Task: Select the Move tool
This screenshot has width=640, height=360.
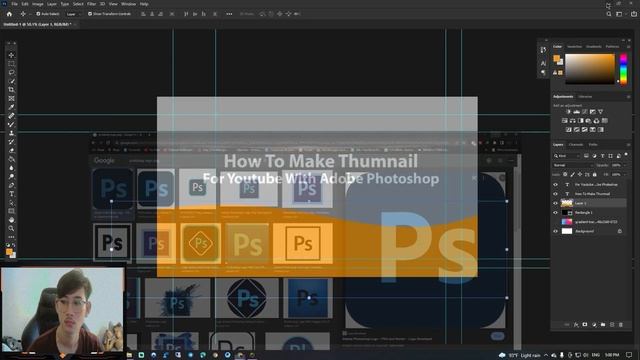Action: pyautogui.click(x=11, y=55)
